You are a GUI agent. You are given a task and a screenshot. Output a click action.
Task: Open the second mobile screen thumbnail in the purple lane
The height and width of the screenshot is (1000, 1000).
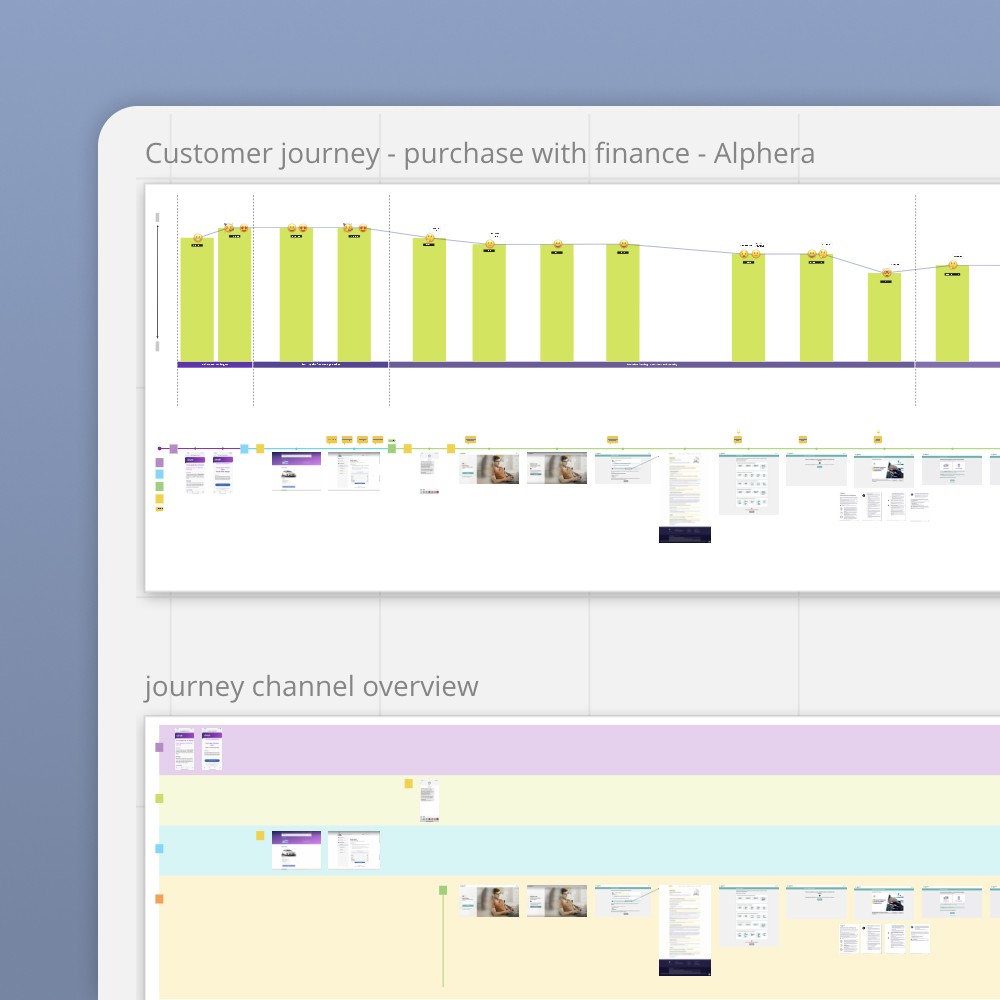pos(212,748)
